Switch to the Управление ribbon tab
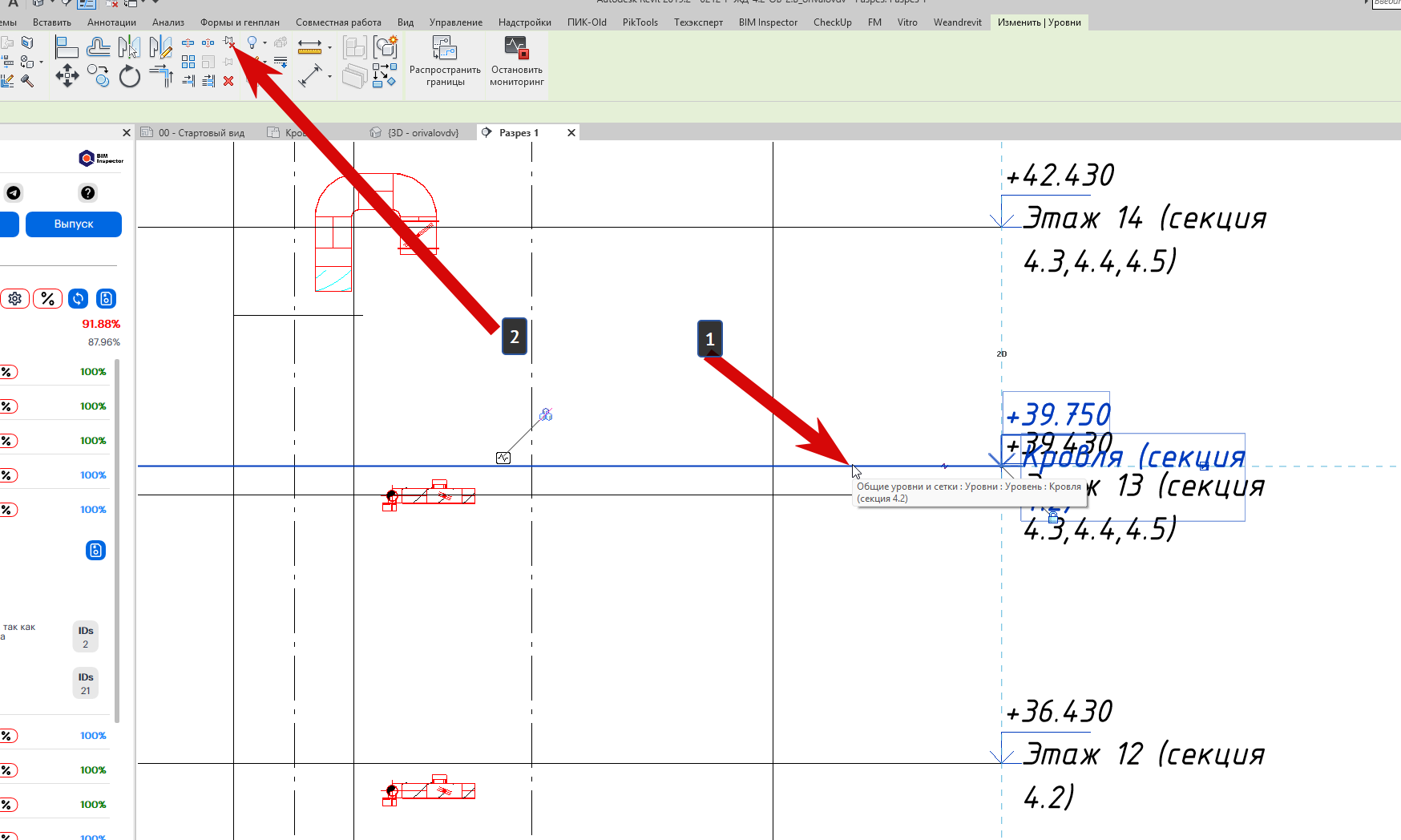Screen dimensions: 1401x840 pos(455,22)
